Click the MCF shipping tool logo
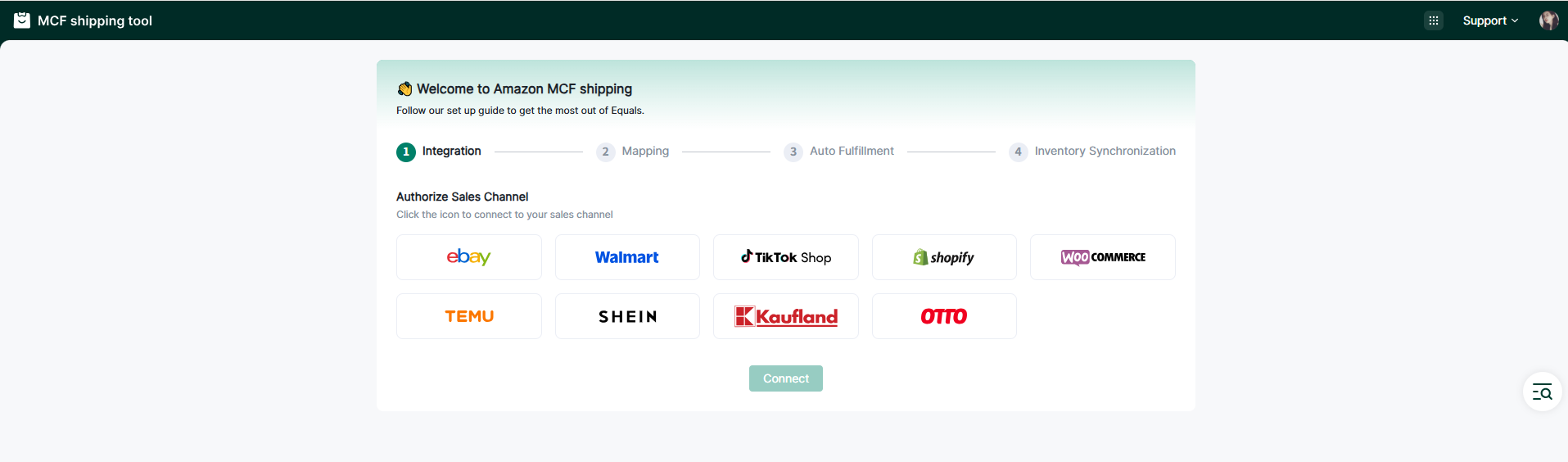The width and height of the screenshot is (1568, 462). tap(22, 20)
